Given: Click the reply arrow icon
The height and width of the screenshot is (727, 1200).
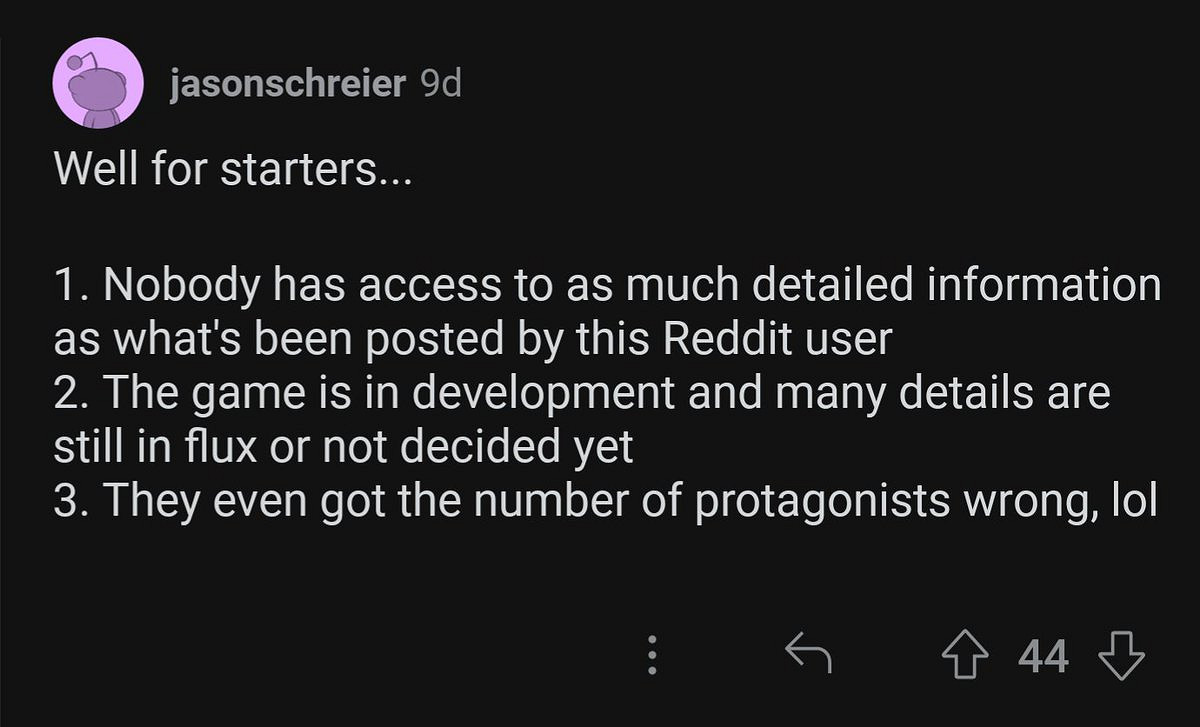Looking at the screenshot, I should click(x=808, y=657).
